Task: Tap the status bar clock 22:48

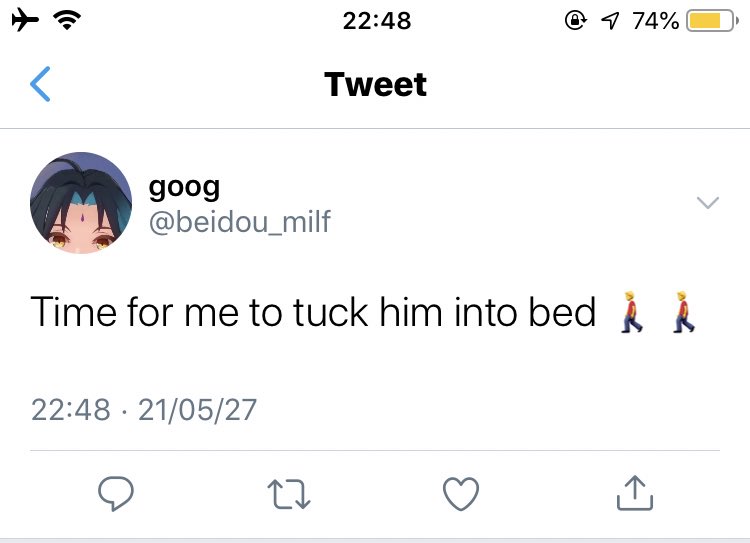Action: (x=377, y=21)
